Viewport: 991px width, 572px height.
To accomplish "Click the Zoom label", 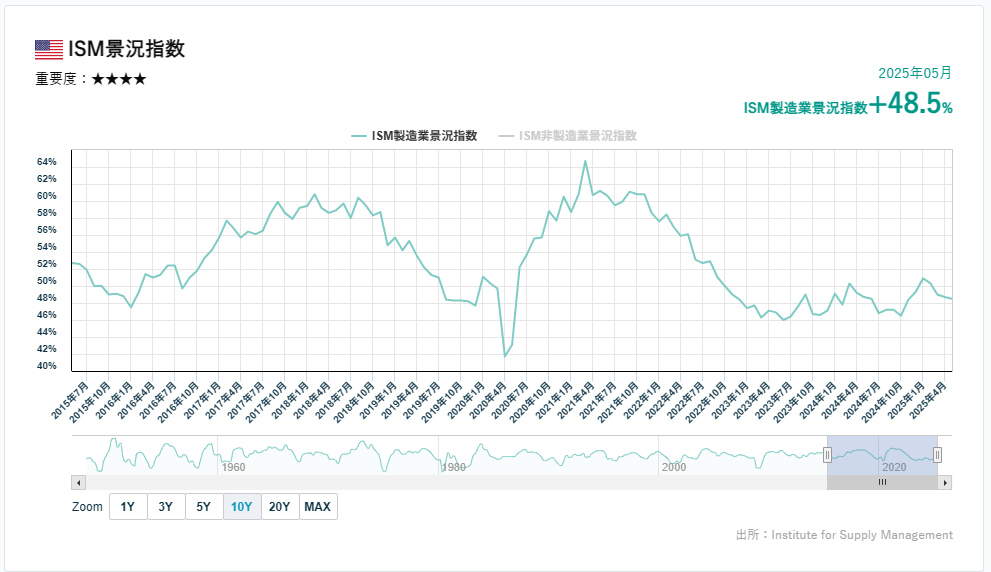I will point(87,507).
